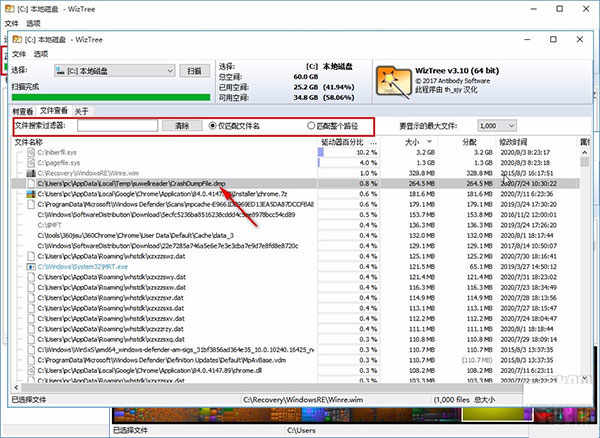Click the file icon of the 110.8 MB .dat row

pyautogui.click(x=31, y=339)
